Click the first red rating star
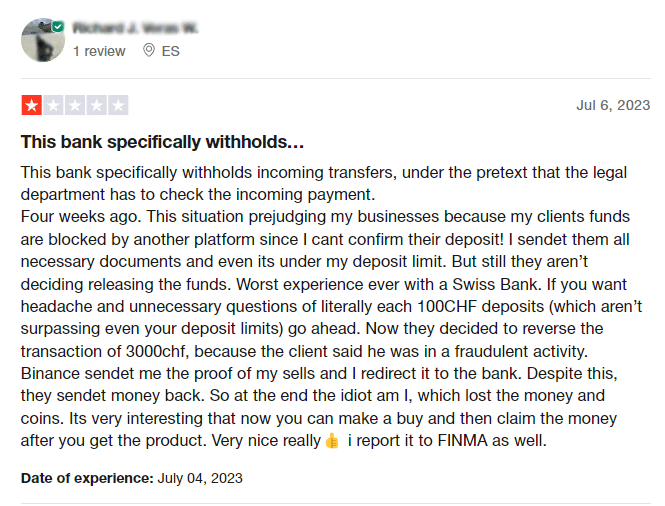Viewport: 665px width, 506px height. 32,105
